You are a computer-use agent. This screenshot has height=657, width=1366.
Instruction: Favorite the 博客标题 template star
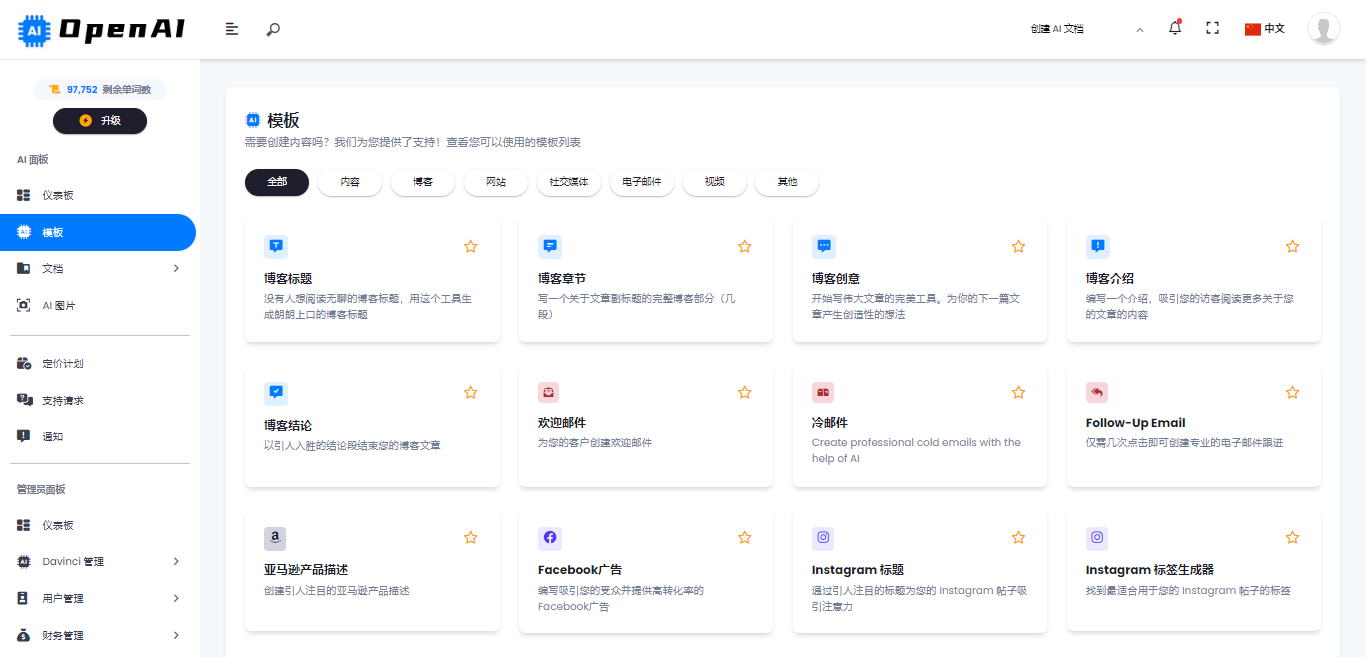point(471,246)
